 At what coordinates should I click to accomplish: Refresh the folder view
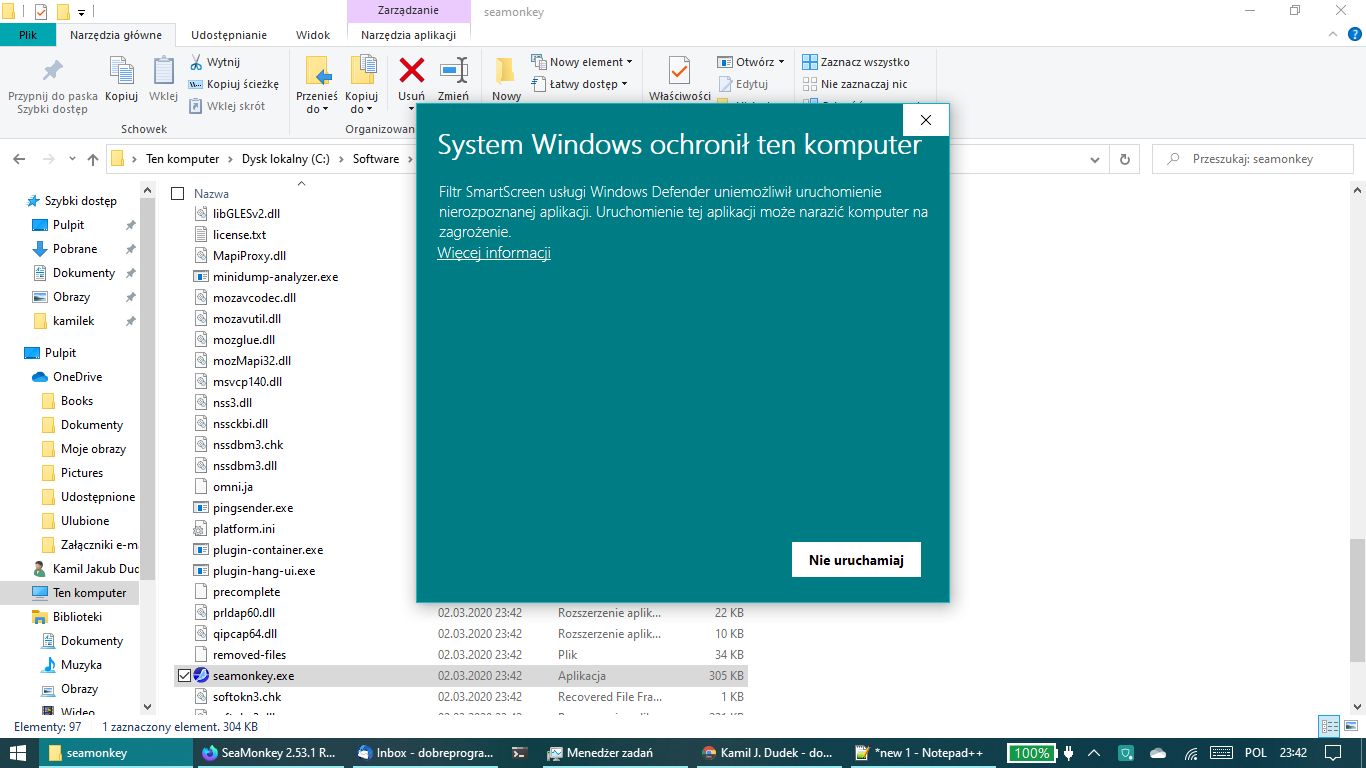pos(1125,159)
